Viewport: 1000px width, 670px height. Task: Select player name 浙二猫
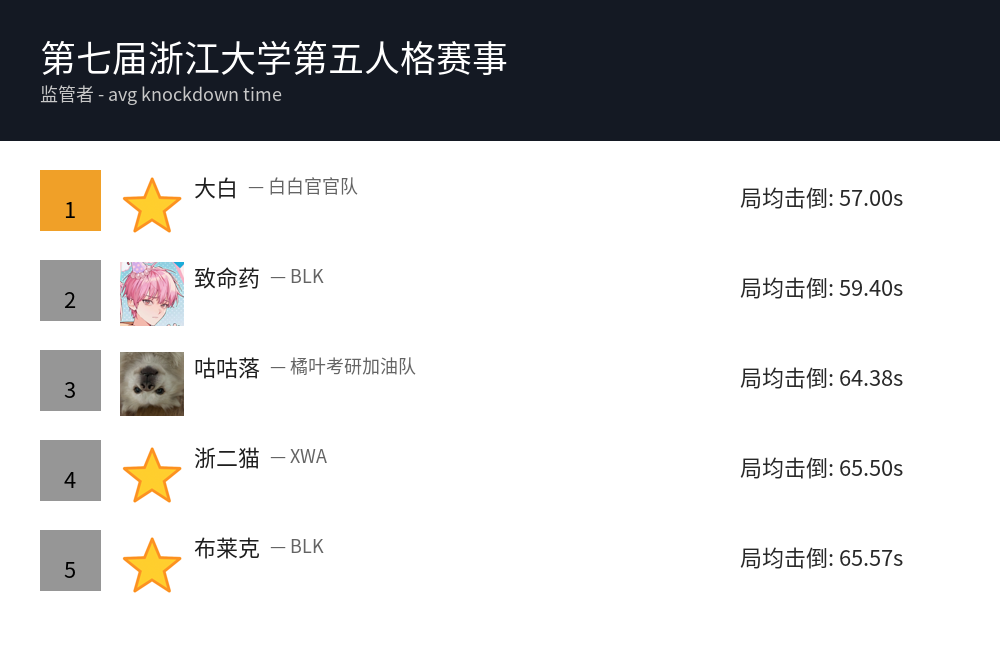(x=227, y=458)
